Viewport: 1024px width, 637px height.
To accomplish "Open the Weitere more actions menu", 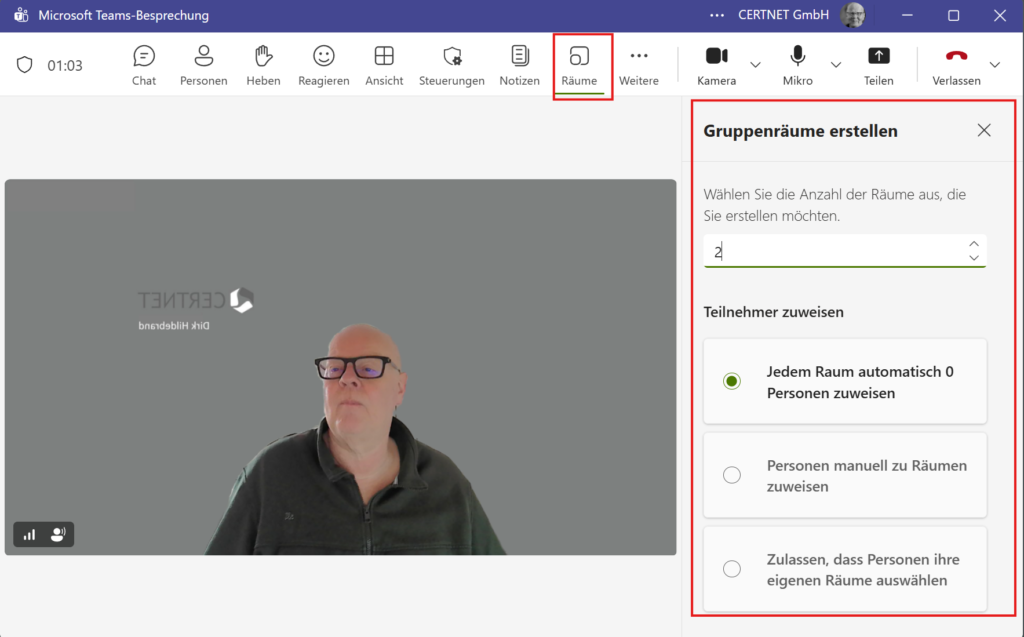I will point(638,64).
